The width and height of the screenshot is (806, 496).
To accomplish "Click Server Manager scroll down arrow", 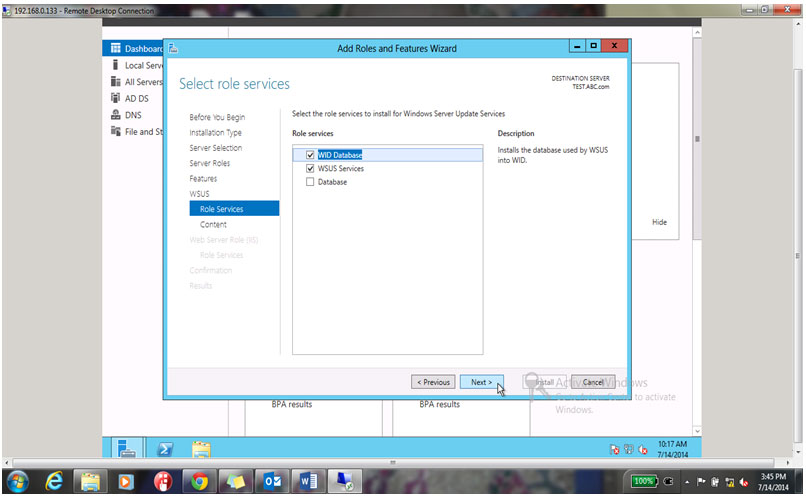I will coord(697,431).
